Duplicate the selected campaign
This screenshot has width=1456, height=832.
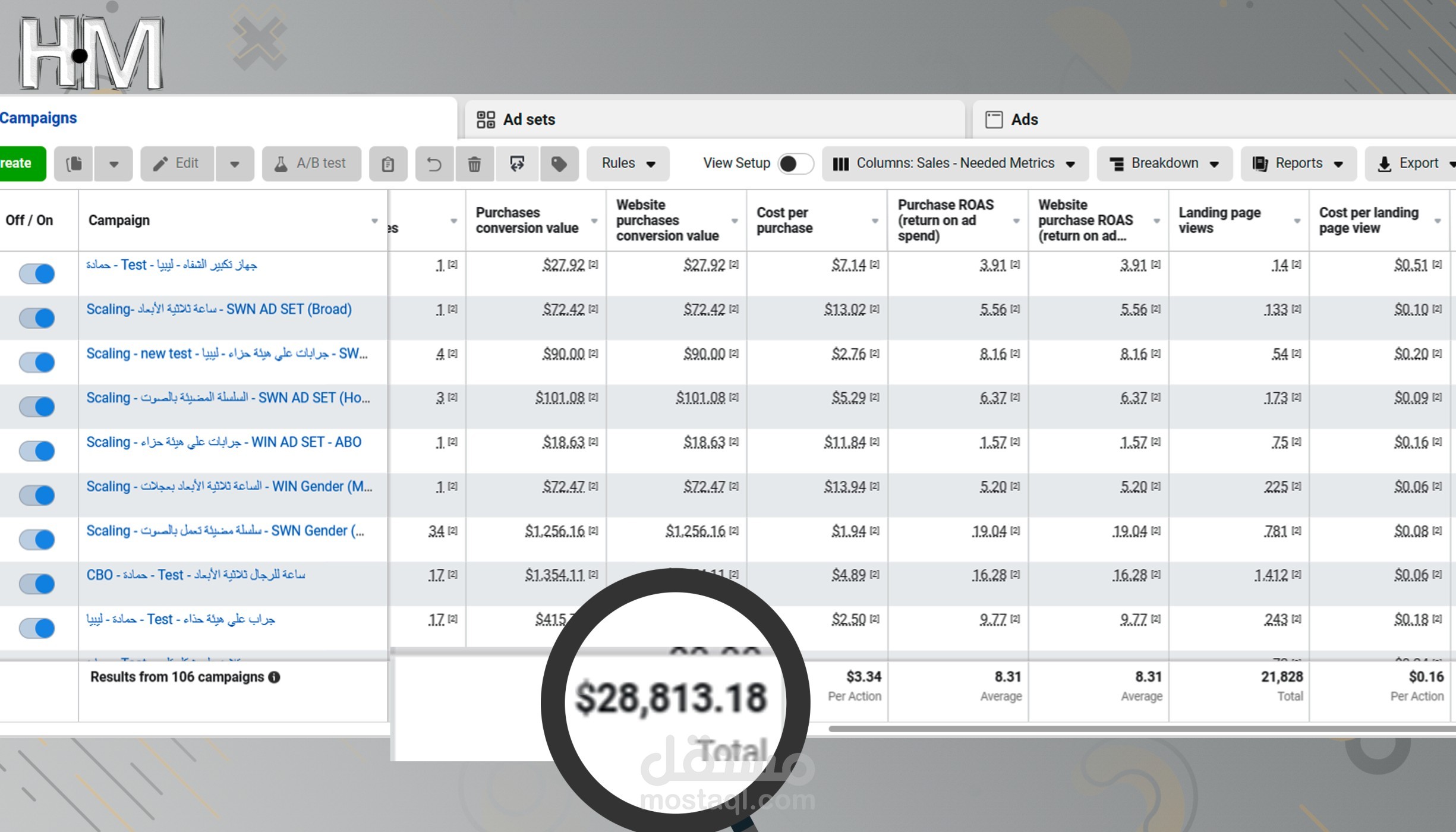(73, 163)
